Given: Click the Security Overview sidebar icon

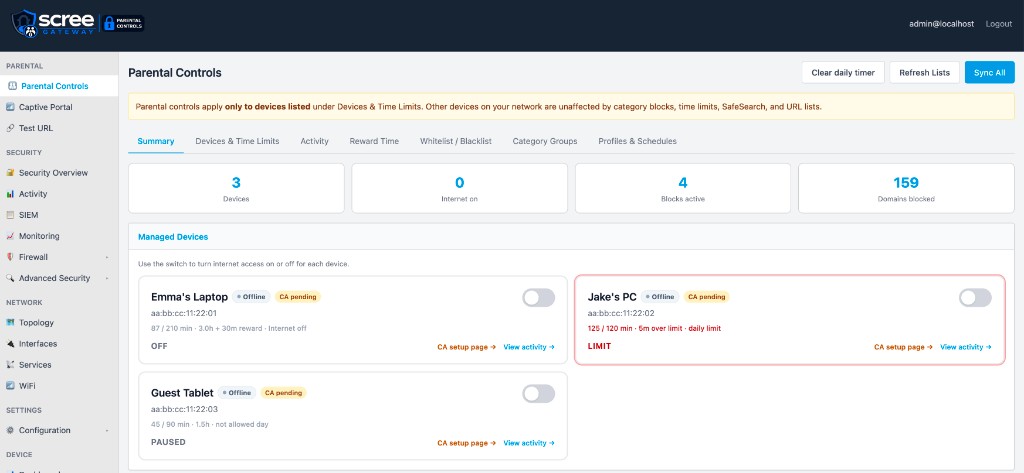Looking at the screenshot, I should point(10,173).
